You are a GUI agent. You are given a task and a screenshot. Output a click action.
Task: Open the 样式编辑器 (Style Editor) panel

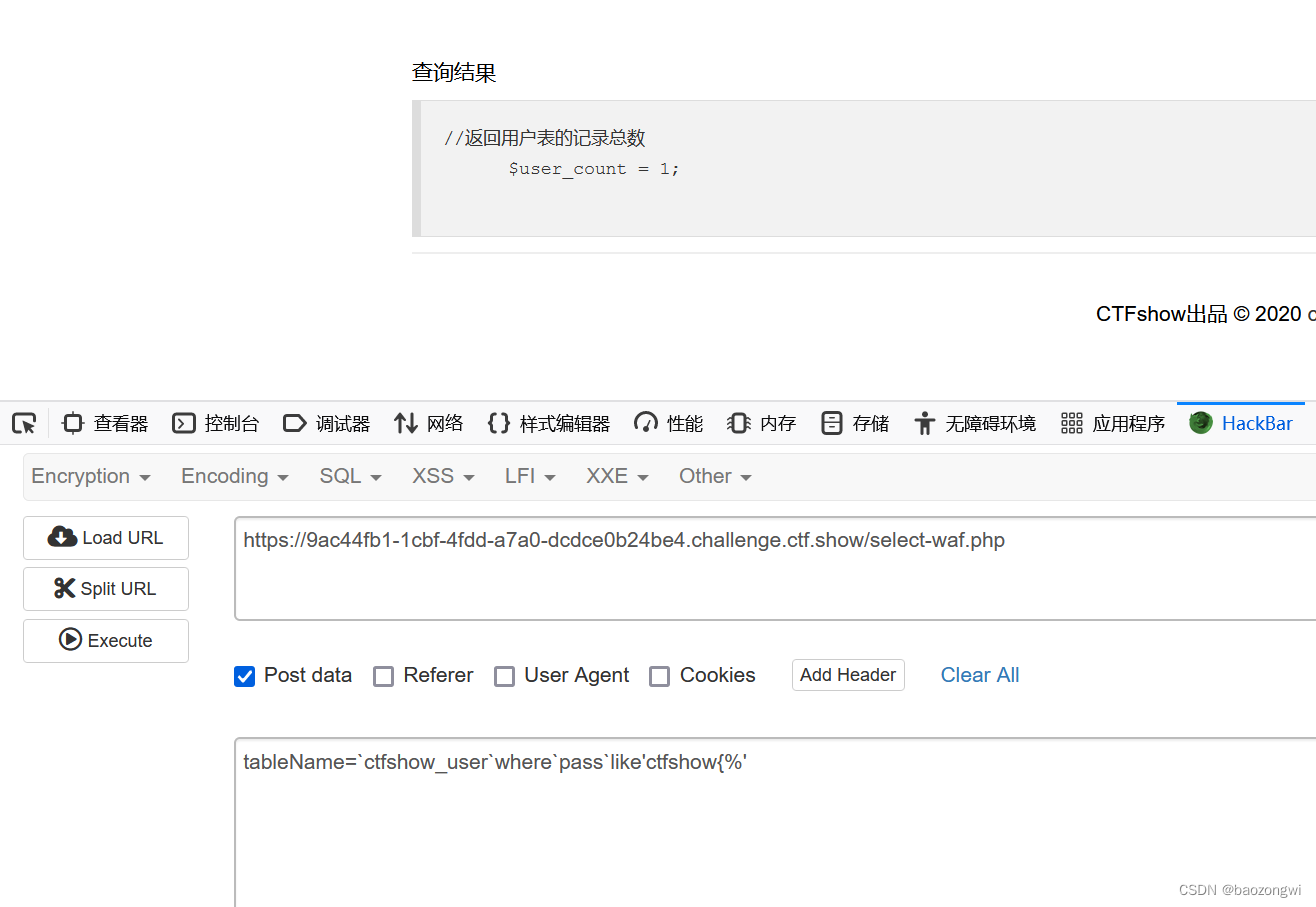[548, 423]
